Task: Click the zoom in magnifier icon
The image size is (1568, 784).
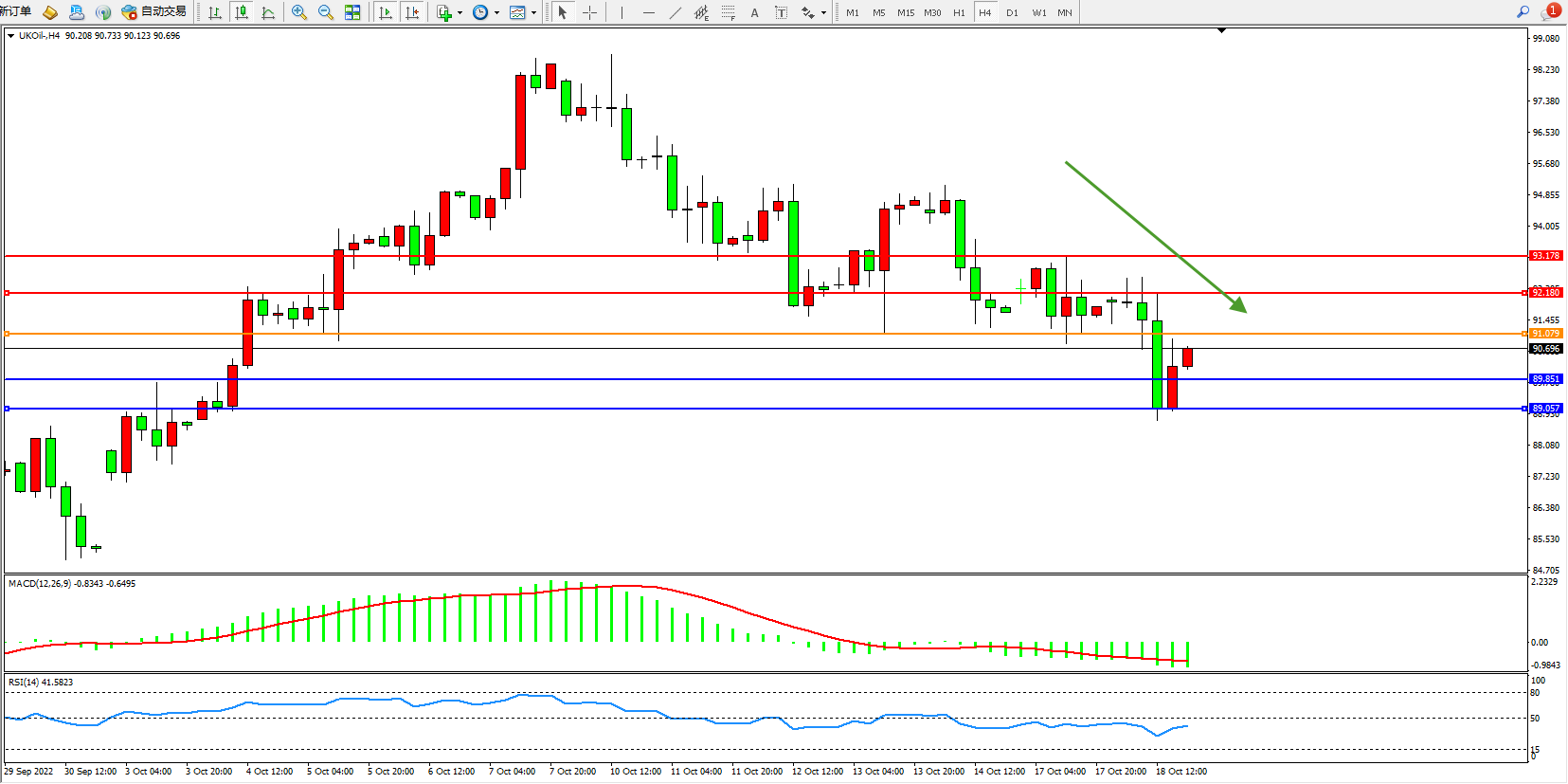Action: coord(299,12)
